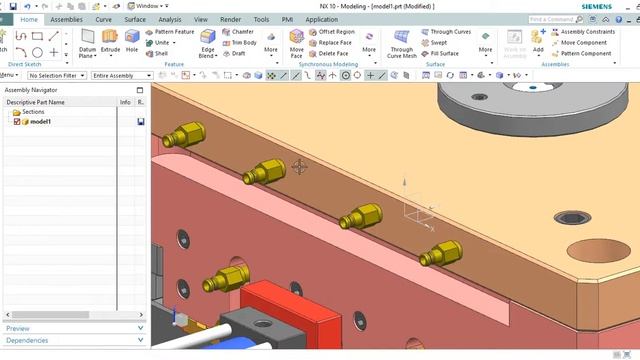640x360 pixels.
Task: Open the Shell tool
Action: [157, 53]
